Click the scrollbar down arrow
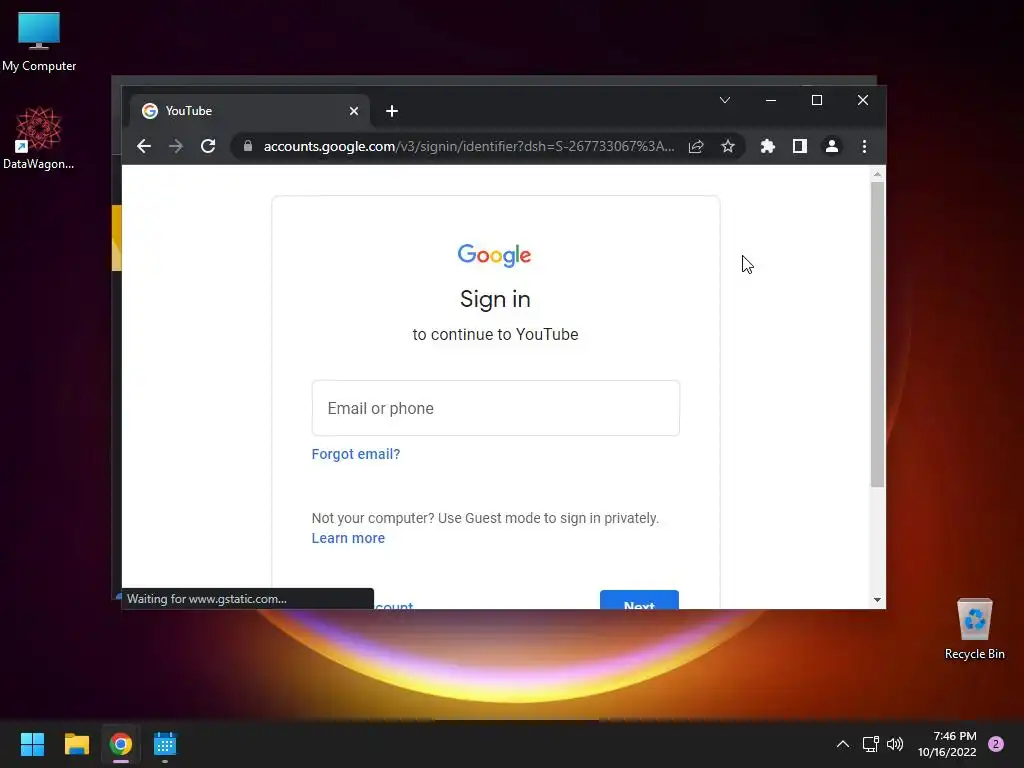Viewport: 1024px width, 768px height. [x=877, y=600]
